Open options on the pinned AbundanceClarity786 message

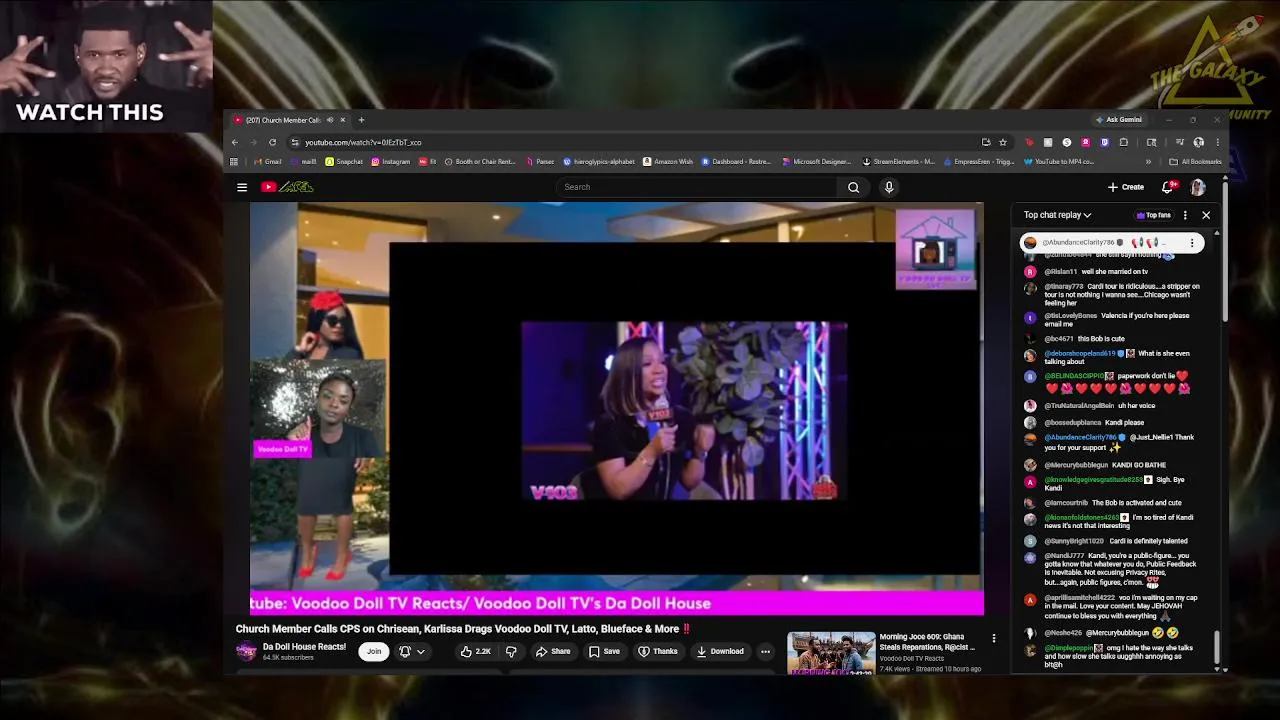[1192, 243]
